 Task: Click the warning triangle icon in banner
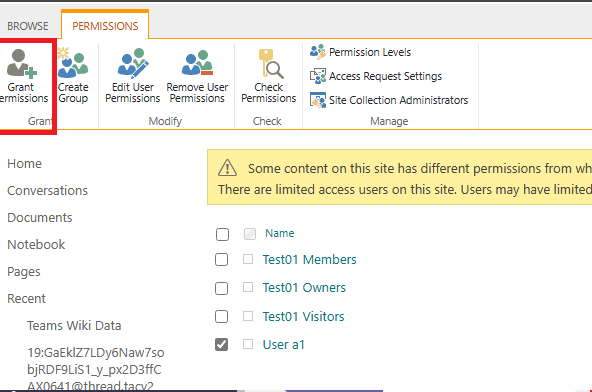(x=227, y=168)
